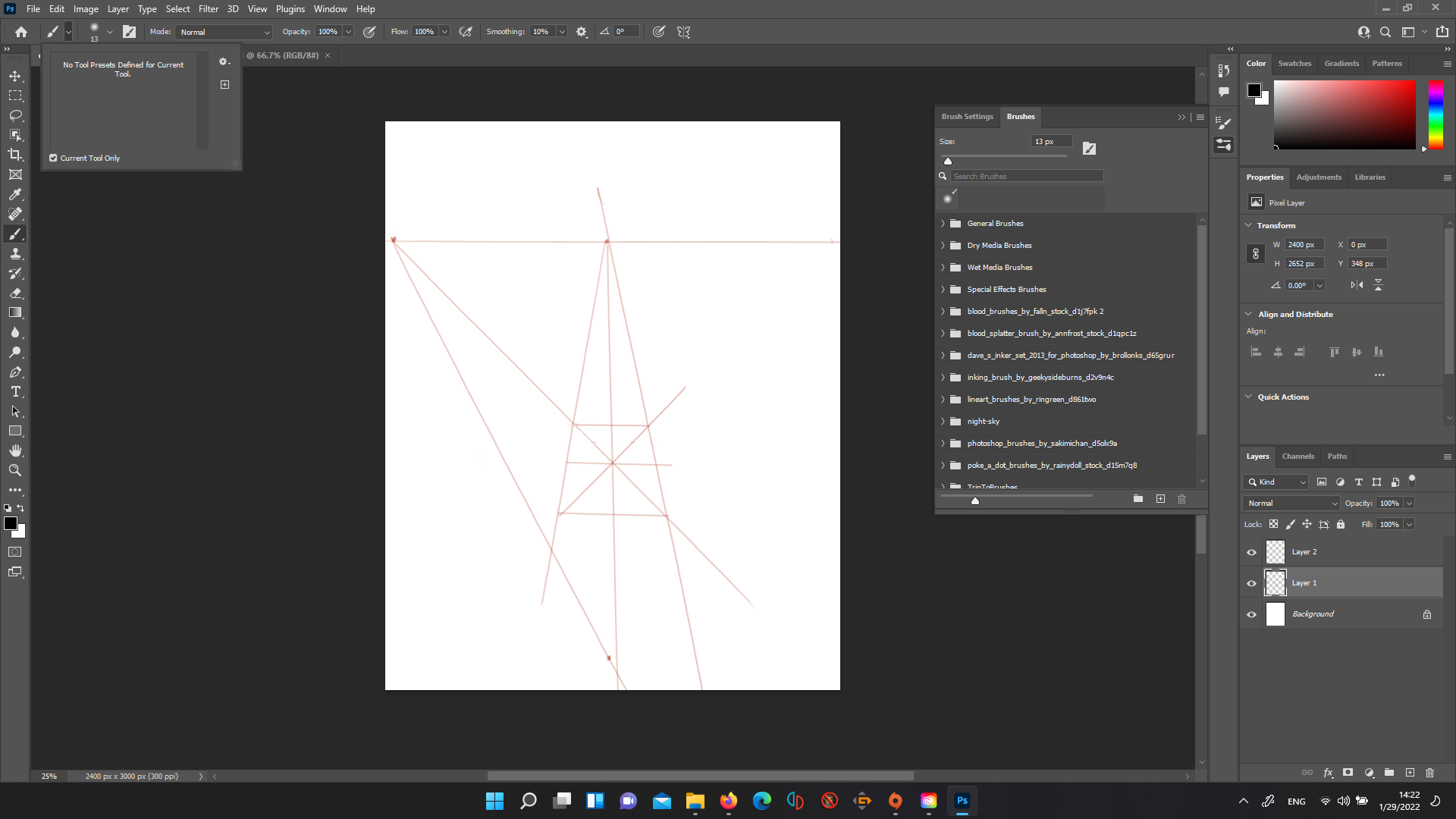The height and width of the screenshot is (819, 1456).
Task: Select the Zoom tool
Action: tap(15, 469)
